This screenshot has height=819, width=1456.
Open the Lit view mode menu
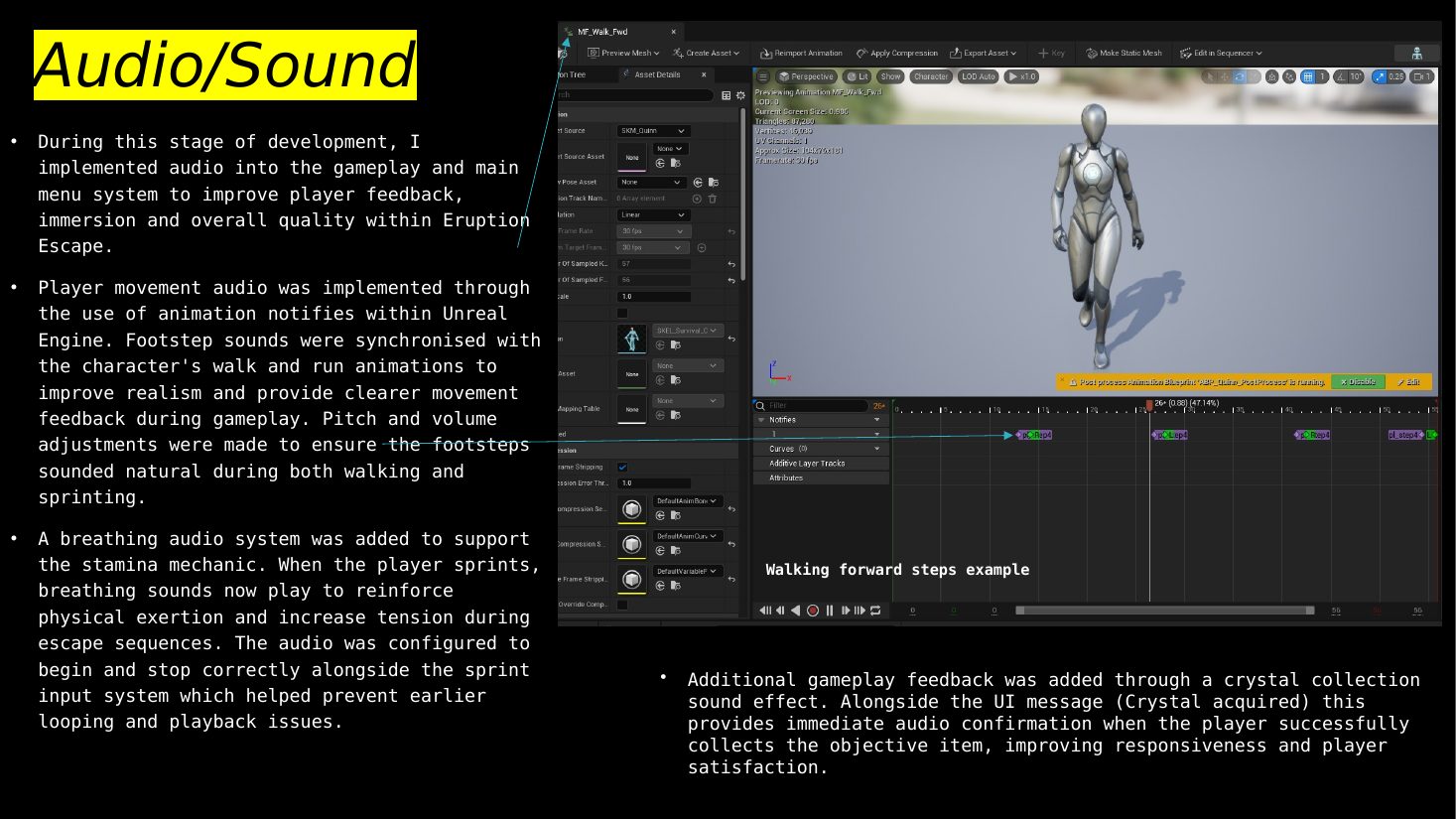[x=858, y=76]
